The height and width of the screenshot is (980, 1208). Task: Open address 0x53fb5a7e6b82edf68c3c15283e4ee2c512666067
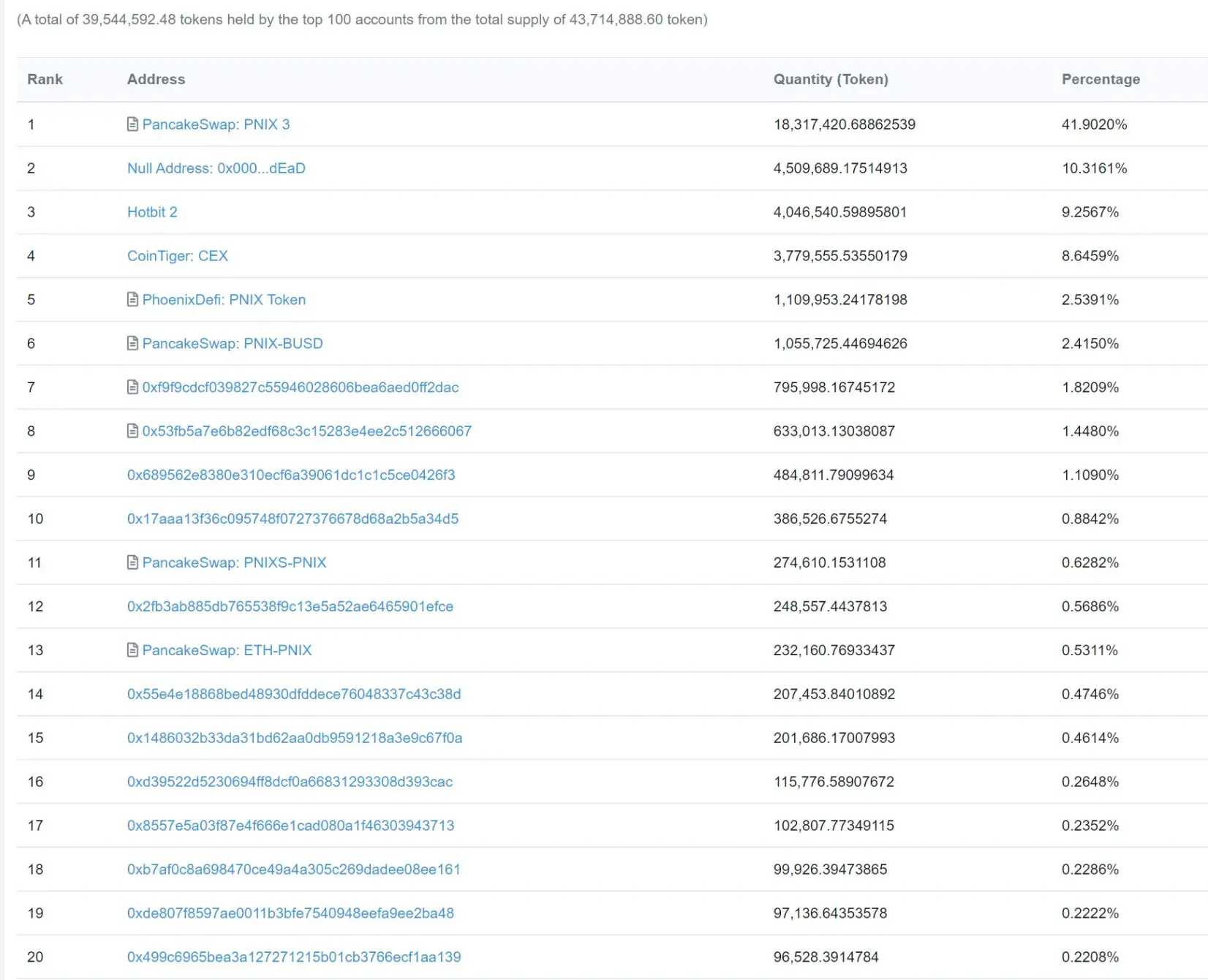point(307,431)
